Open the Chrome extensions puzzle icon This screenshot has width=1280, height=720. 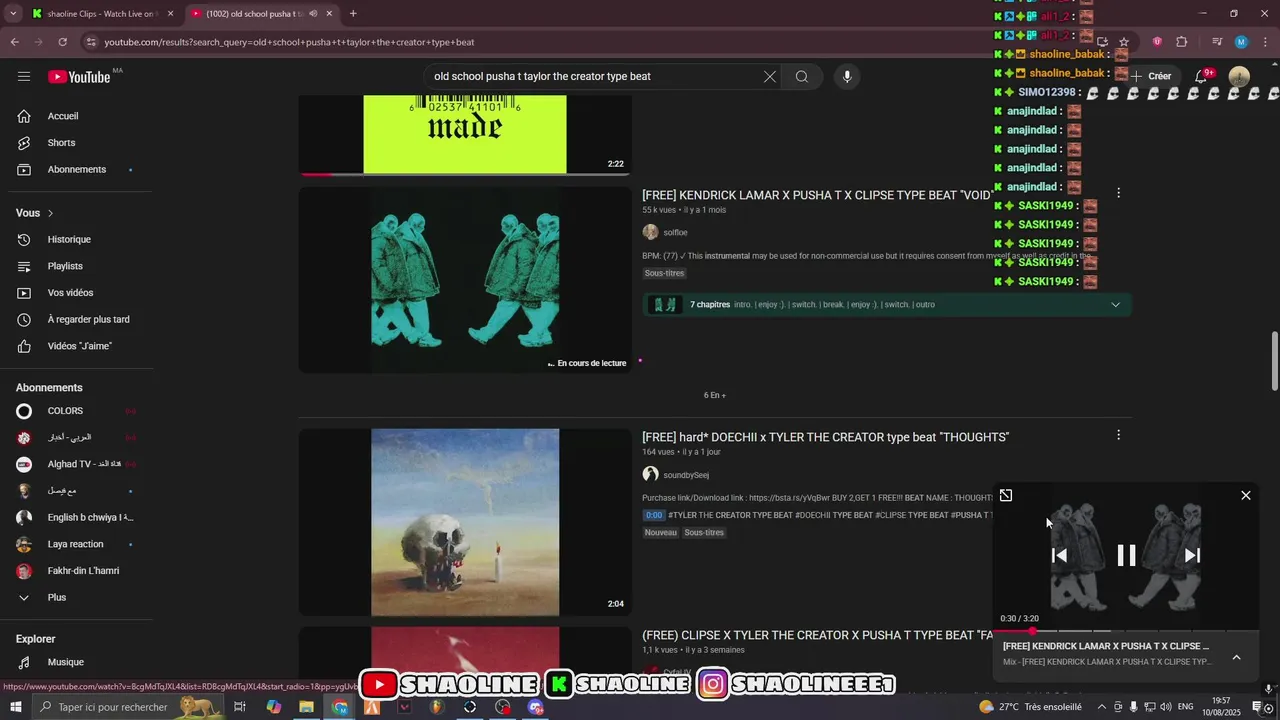(1182, 42)
